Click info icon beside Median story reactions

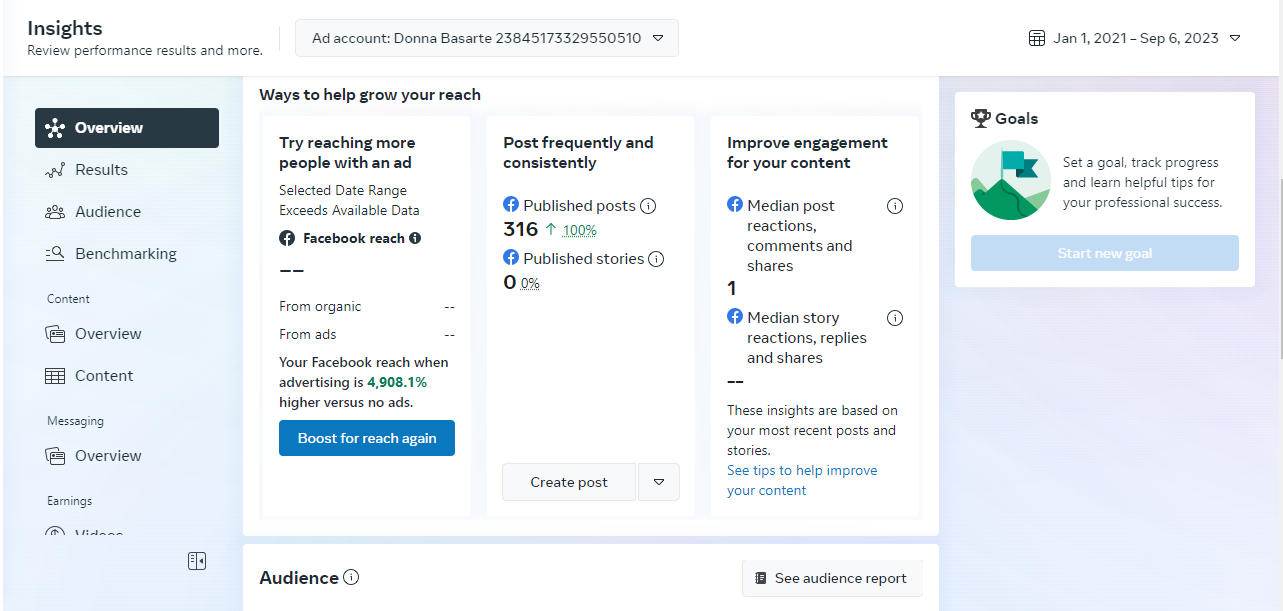pos(895,318)
